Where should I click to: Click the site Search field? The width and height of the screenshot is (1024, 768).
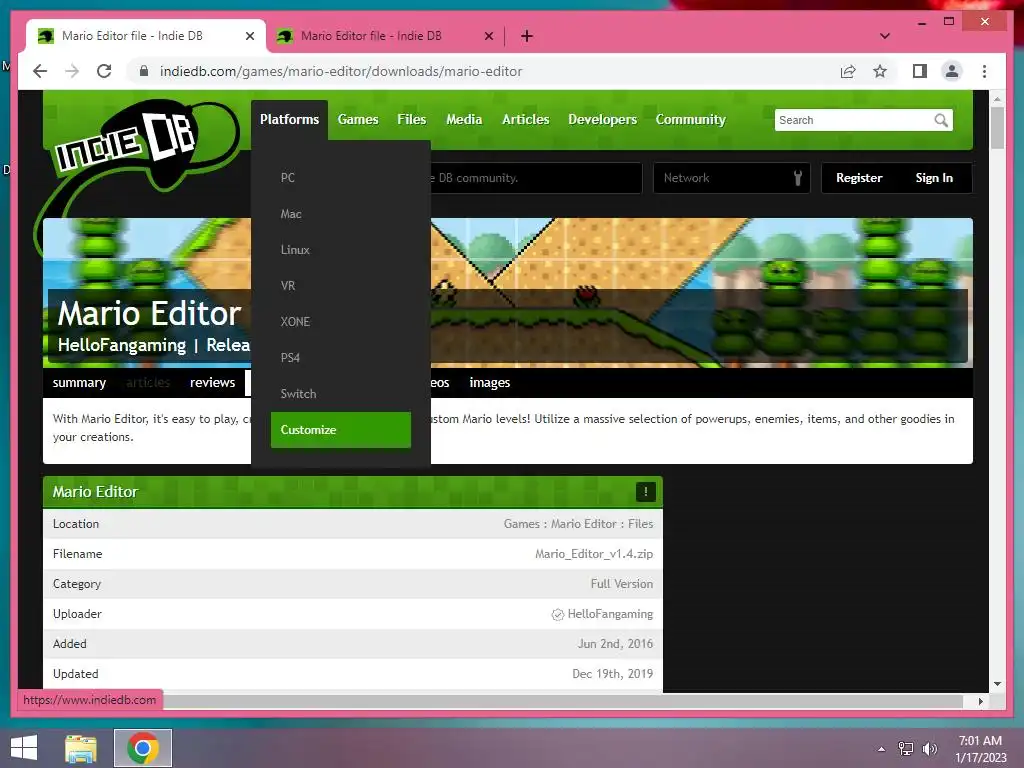(853, 120)
